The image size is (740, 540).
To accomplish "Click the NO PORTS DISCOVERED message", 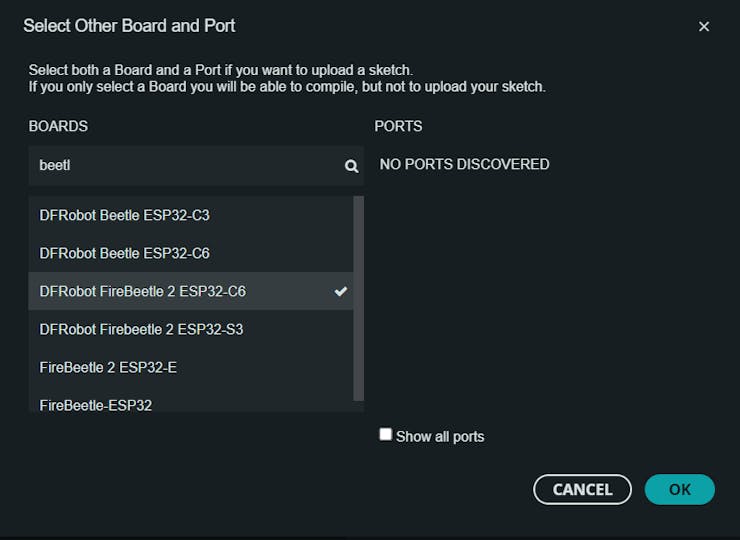I will [464, 164].
